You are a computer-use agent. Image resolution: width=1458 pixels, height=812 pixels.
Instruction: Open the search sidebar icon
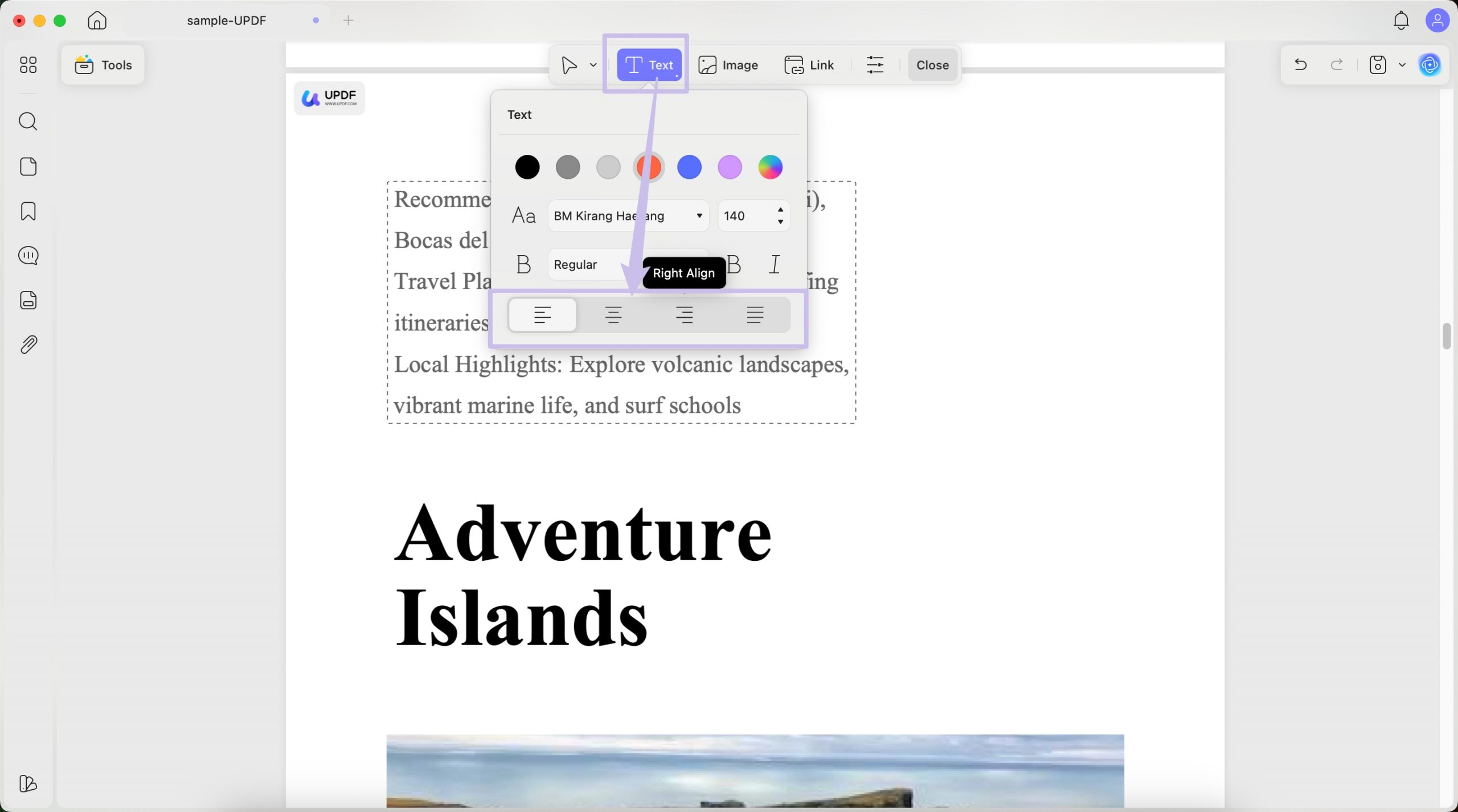click(x=28, y=121)
